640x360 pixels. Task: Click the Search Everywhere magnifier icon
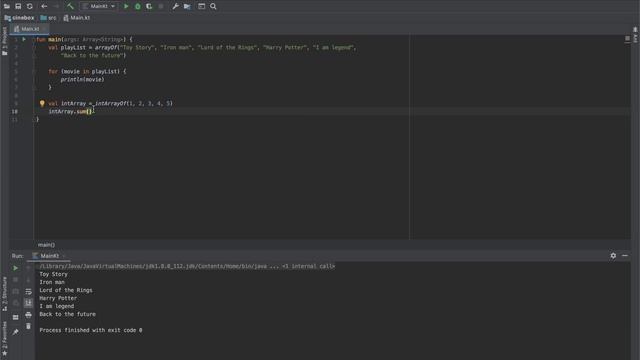(x=213, y=6)
